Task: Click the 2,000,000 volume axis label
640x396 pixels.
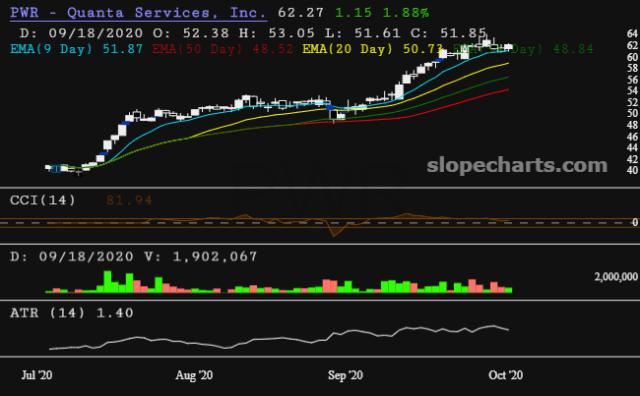Action: pos(616,276)
